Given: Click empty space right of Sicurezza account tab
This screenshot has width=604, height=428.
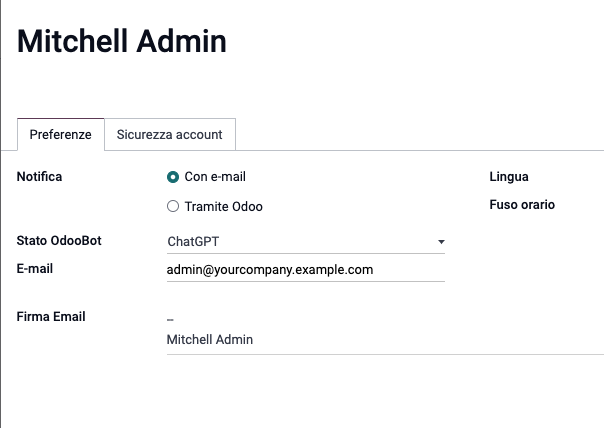Looking at the screenshot, I should 420,134.
